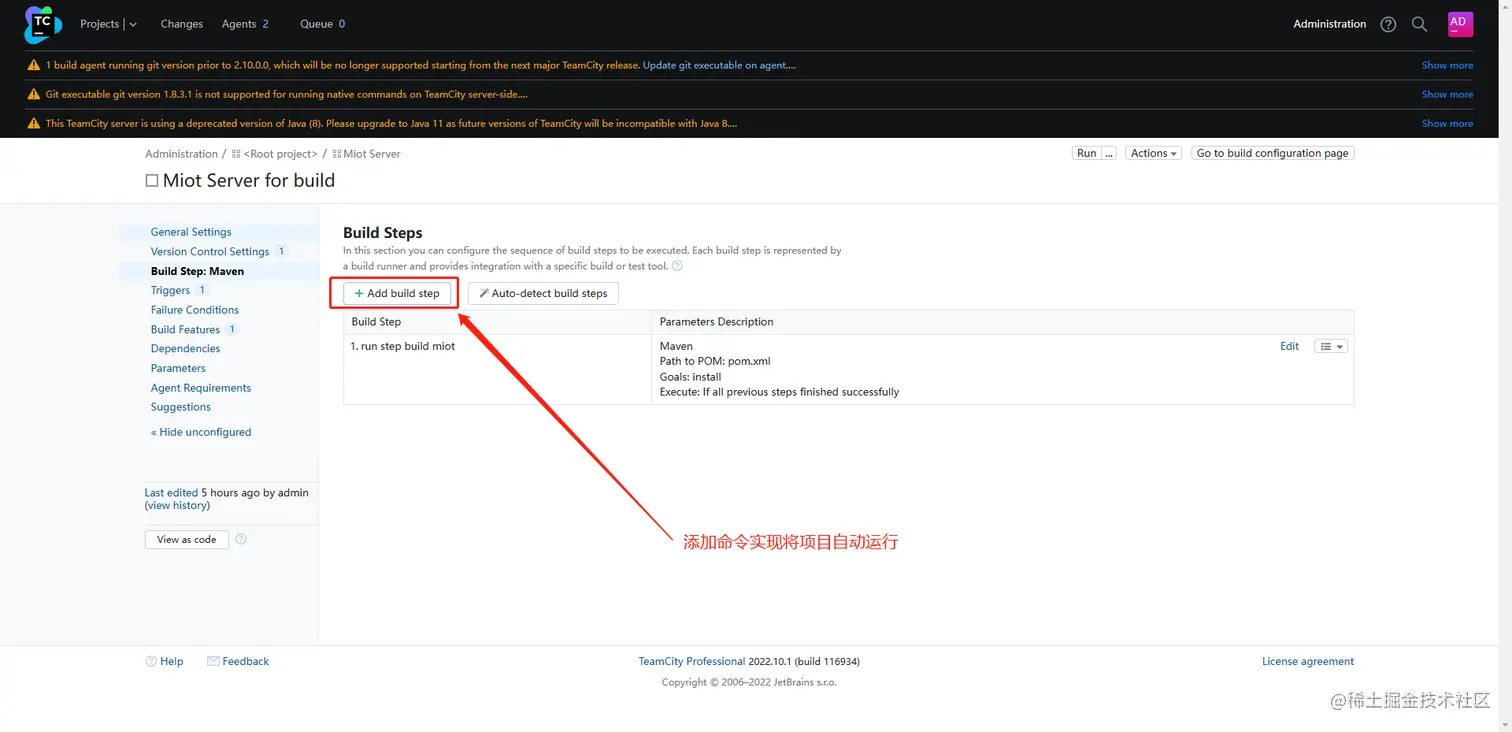
Task: Click 'Maven' runner text in step row
Action: tap(676, 346)
